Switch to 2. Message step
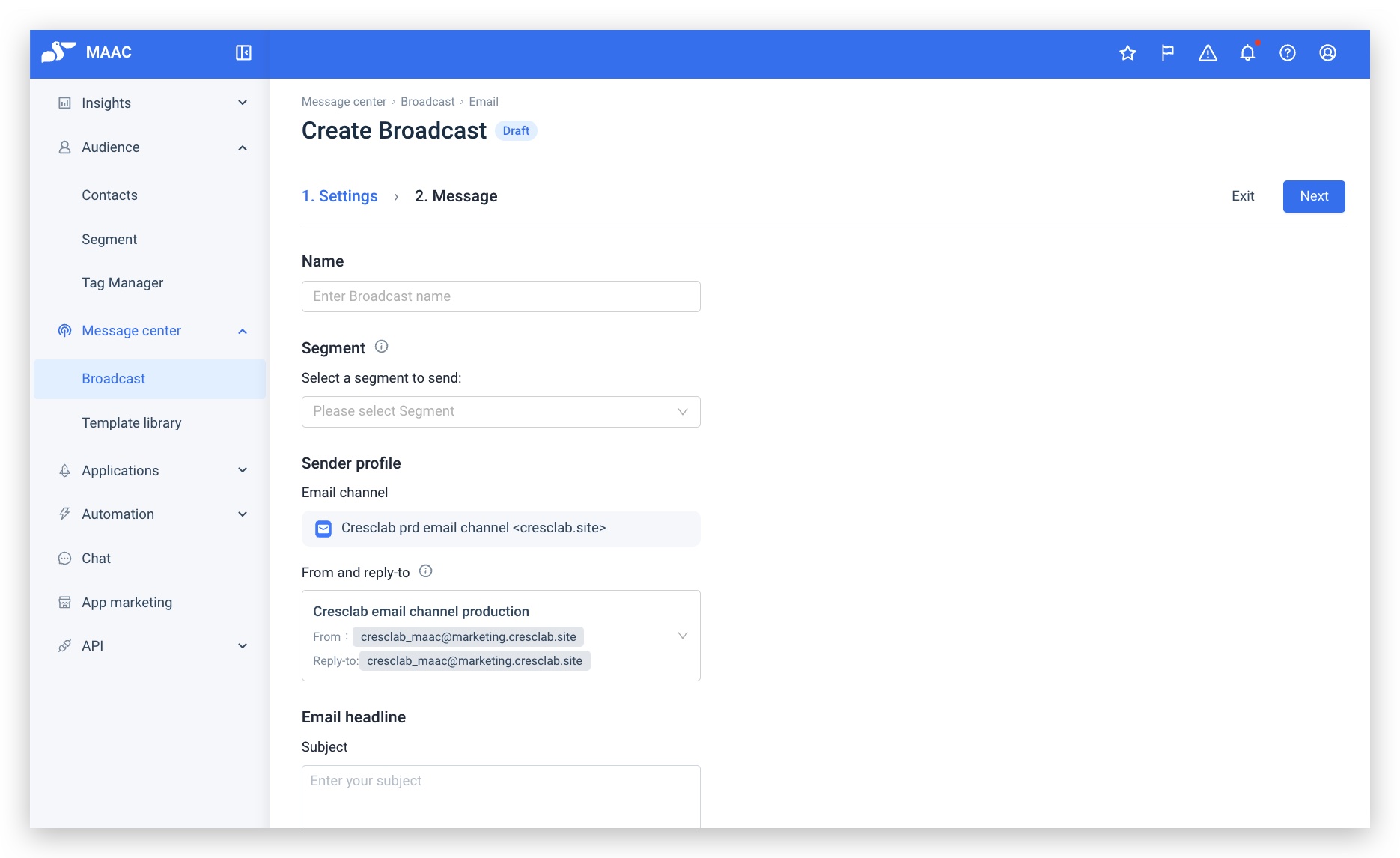This screenshot has height=858, width=1400. (456, 196)
